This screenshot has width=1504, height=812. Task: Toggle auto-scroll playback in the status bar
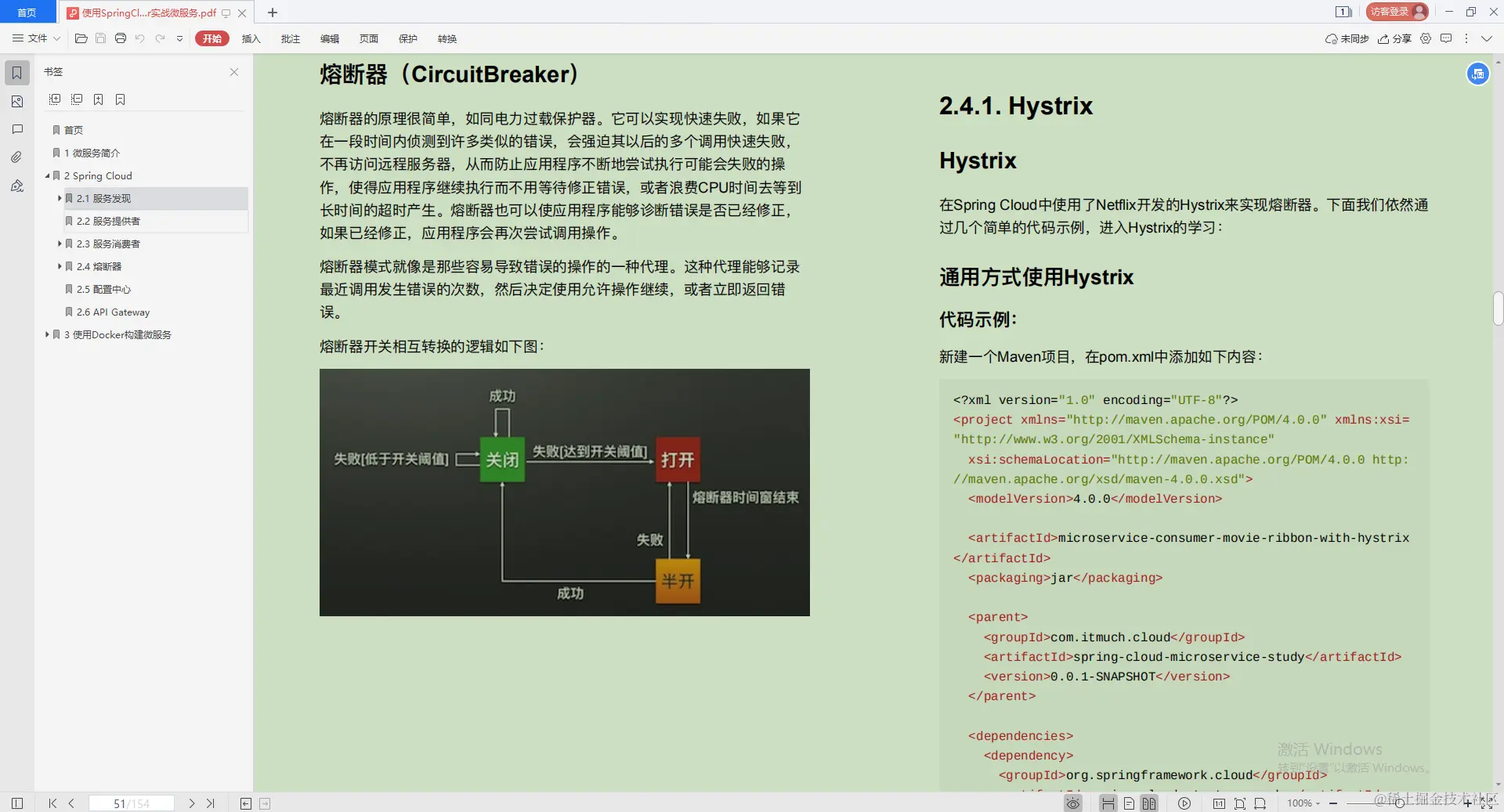pos(1184,803)
